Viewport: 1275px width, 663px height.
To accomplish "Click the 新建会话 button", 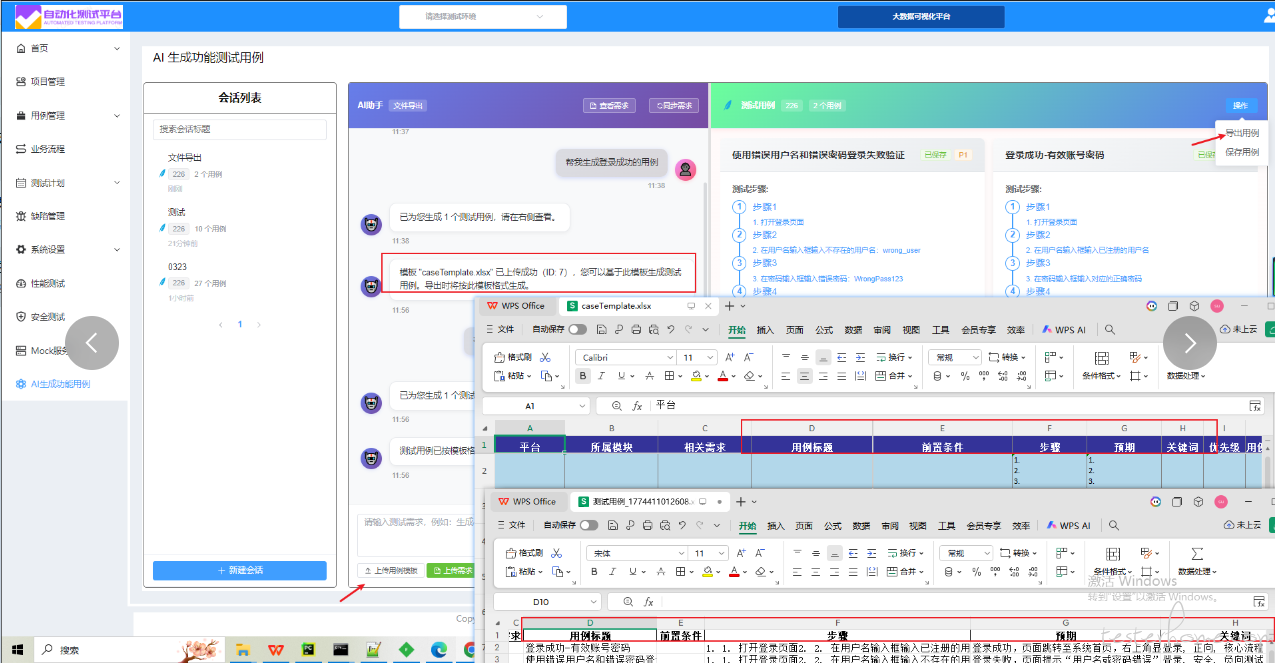I will click(240, 570).
